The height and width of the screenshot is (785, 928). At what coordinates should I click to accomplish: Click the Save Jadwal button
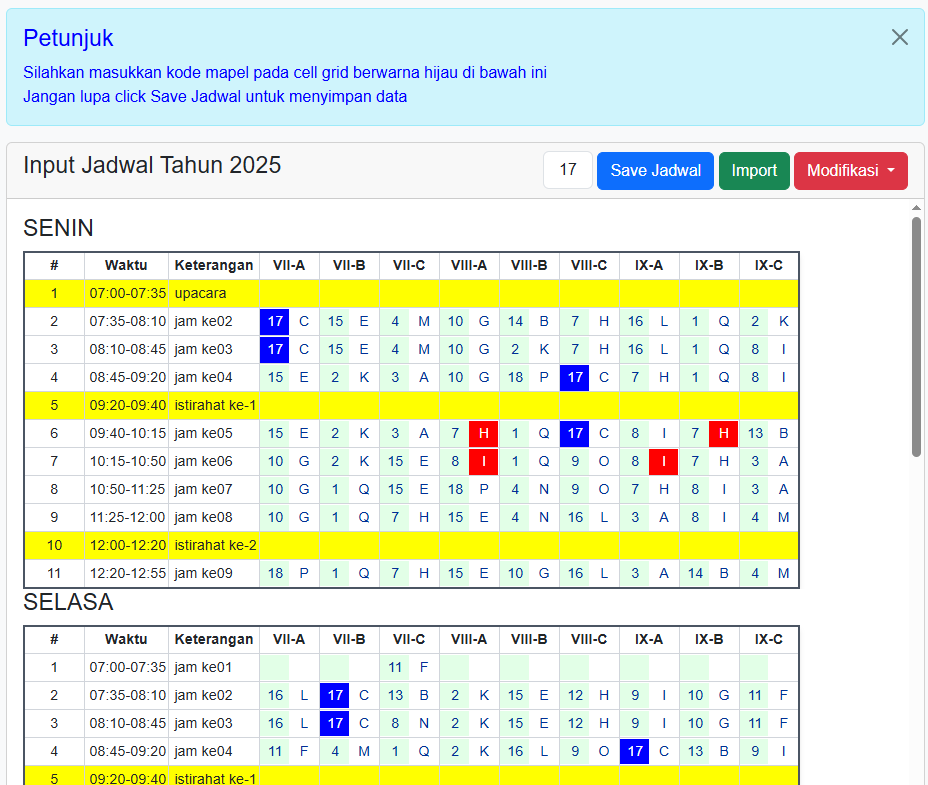pyautogui.click(x=655, y=170)
